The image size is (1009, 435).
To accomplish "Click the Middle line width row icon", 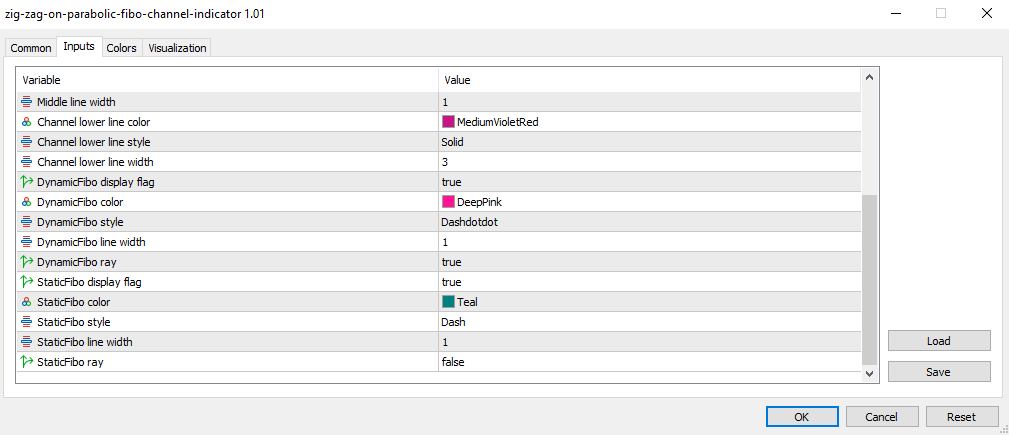I will pyautogui.click(x=27, y=102).
